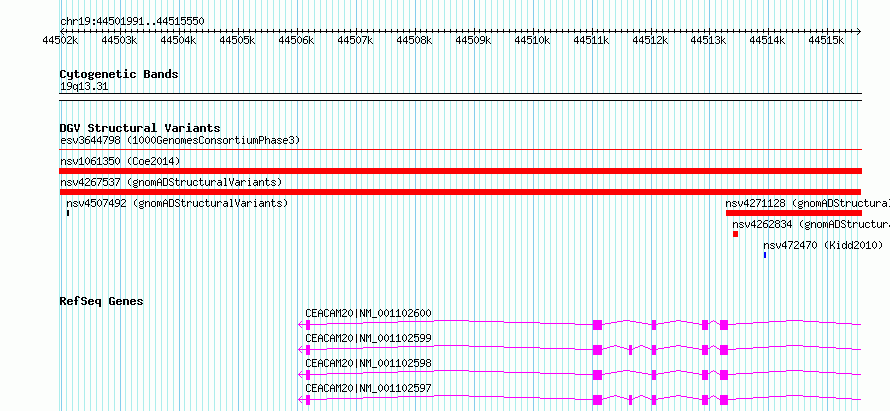Select NM_001102599's thin exon between 44511k and 44512k

point(631,350)
